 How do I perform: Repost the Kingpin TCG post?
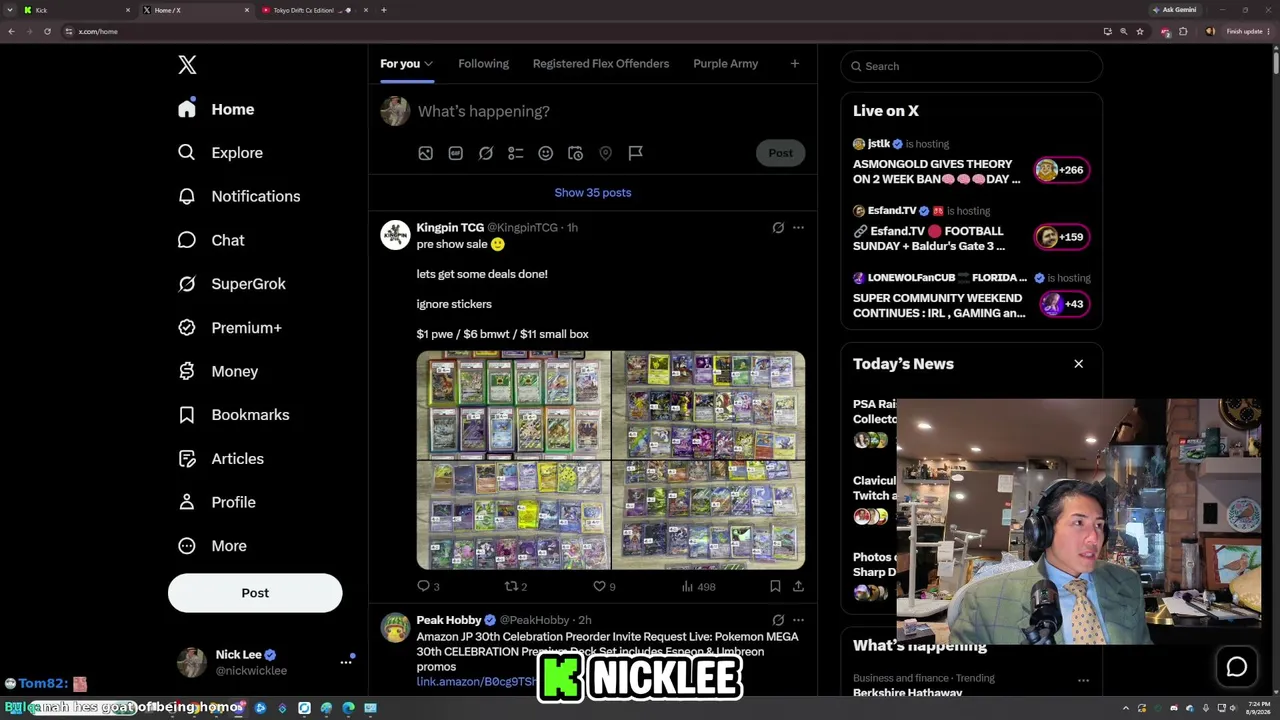(516, 586)
